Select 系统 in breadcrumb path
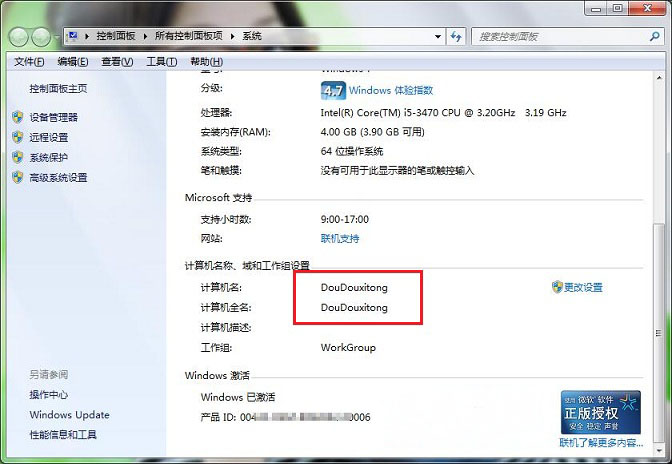The width and height of the screenshot is (672, 464). tap(252, 36)
